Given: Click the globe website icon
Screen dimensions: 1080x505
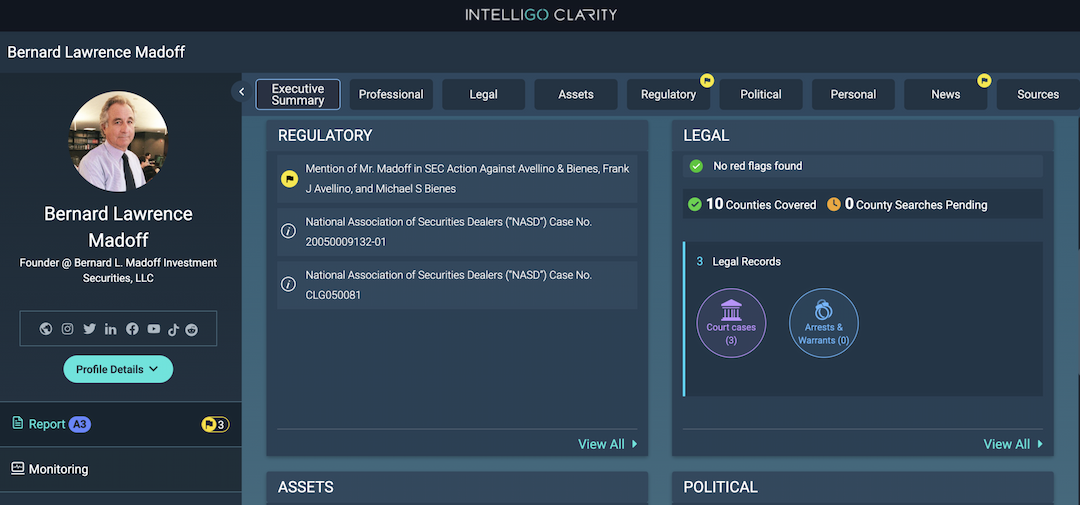Looking at the screenshot, I should (46, 329).
